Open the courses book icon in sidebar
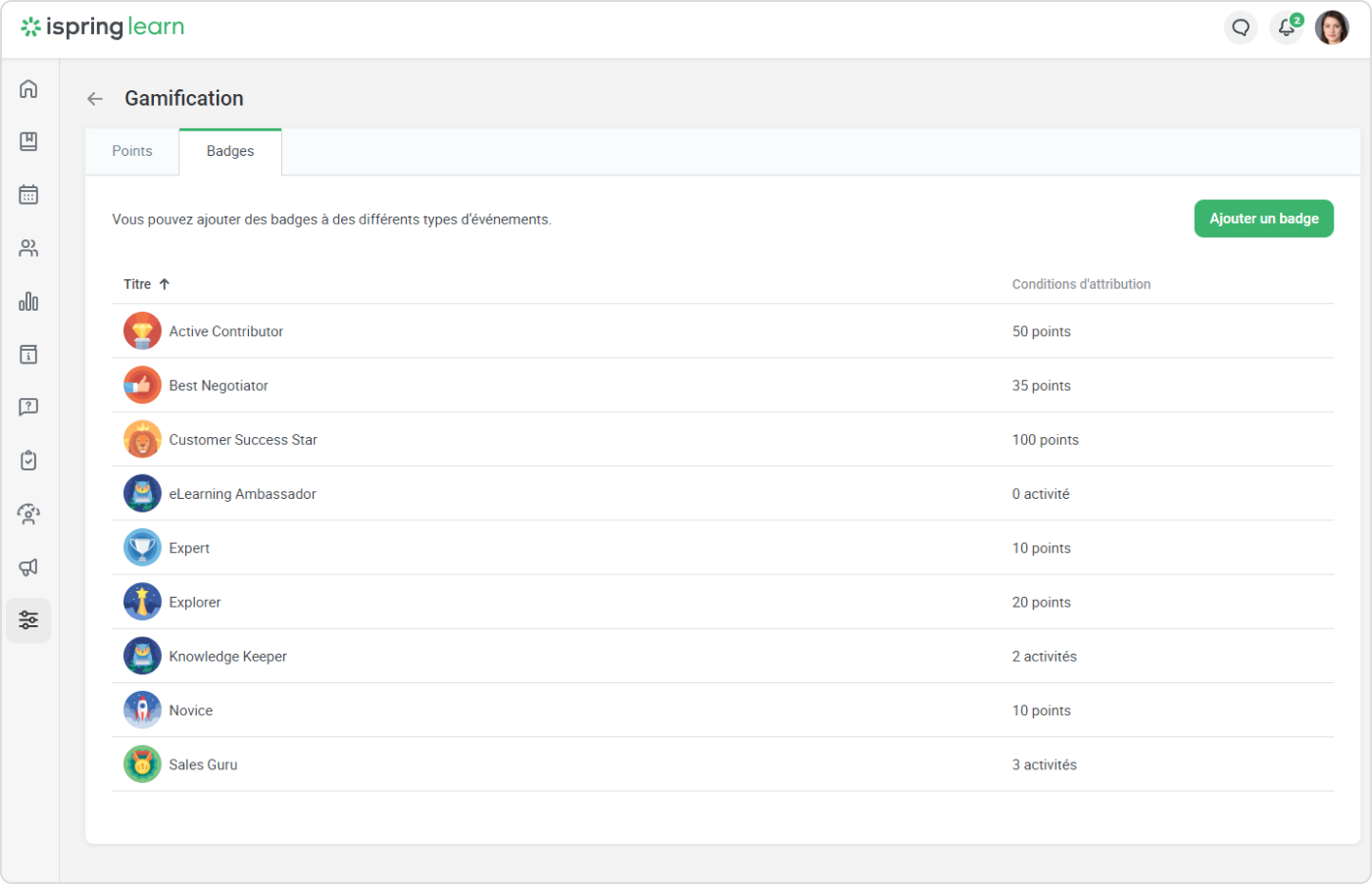Viewport: 1372px width, 884px height. pos(28,142)
